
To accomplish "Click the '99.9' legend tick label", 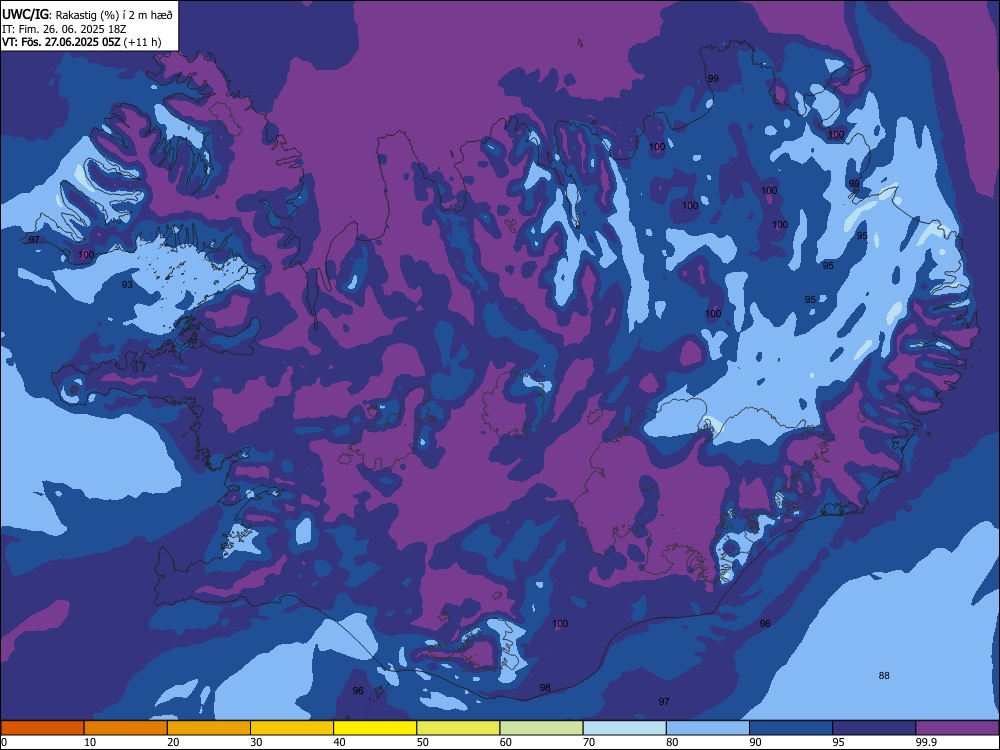I will [x=926, y=742].
